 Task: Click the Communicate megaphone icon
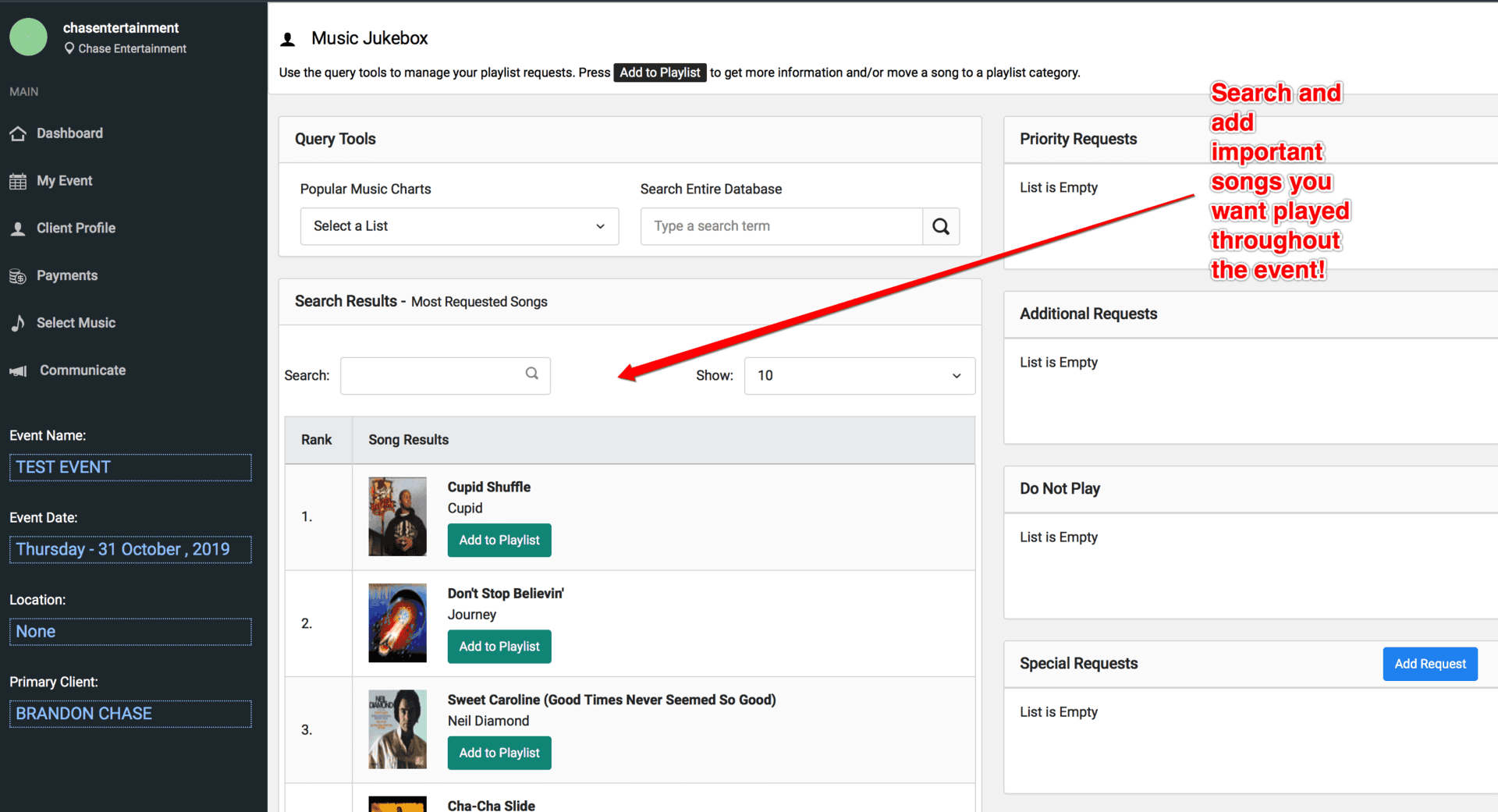pyautogui.click(x=18, y=371)
